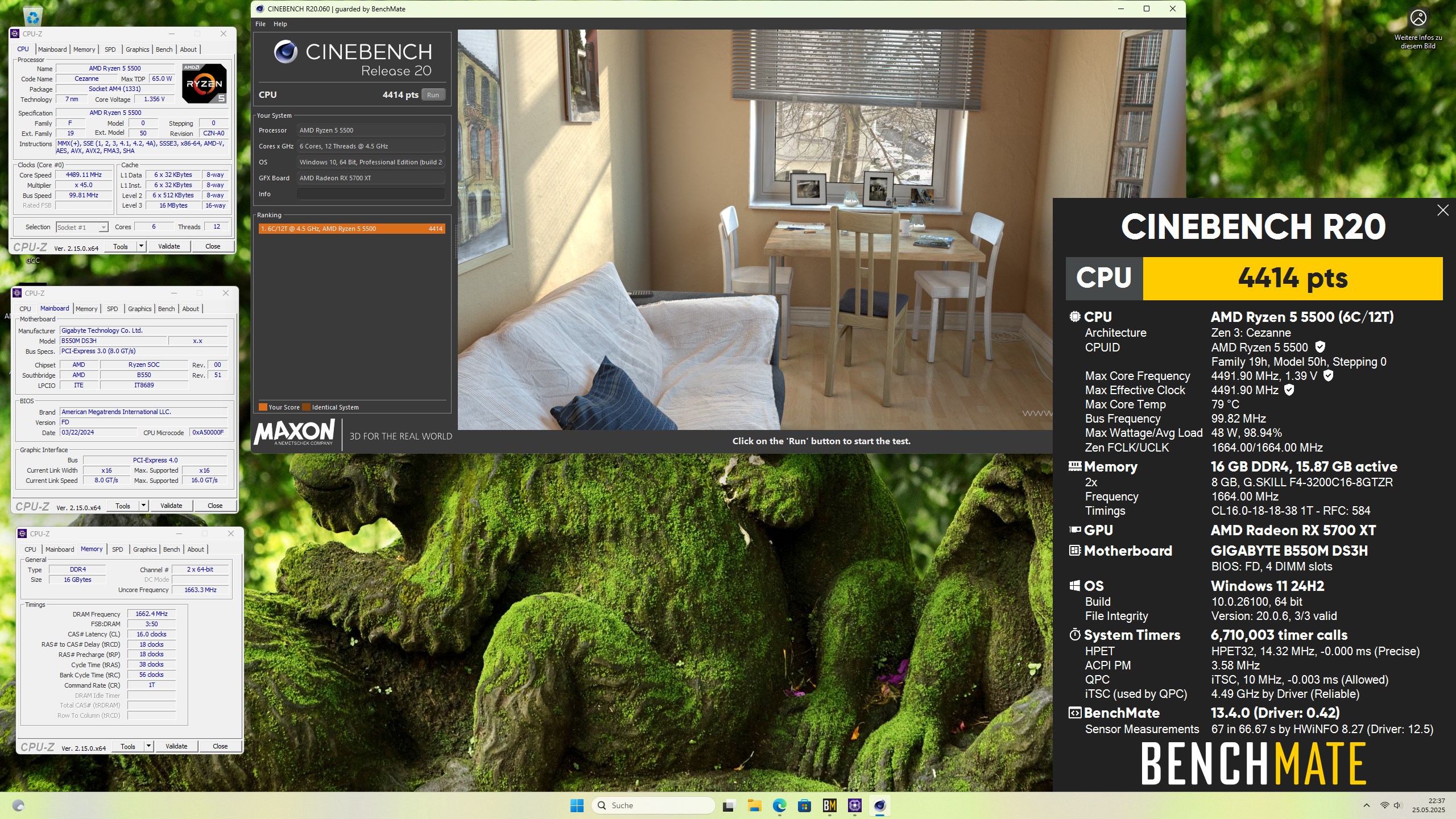Click the Cinebench sphere logo in header

point(286,52)
